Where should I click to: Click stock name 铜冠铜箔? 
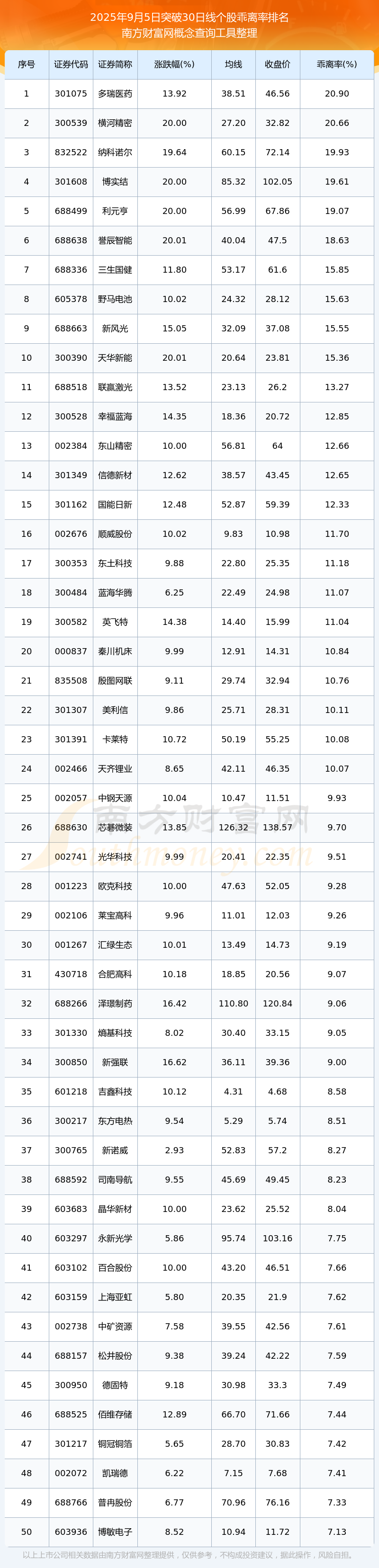click(115, 1444)
